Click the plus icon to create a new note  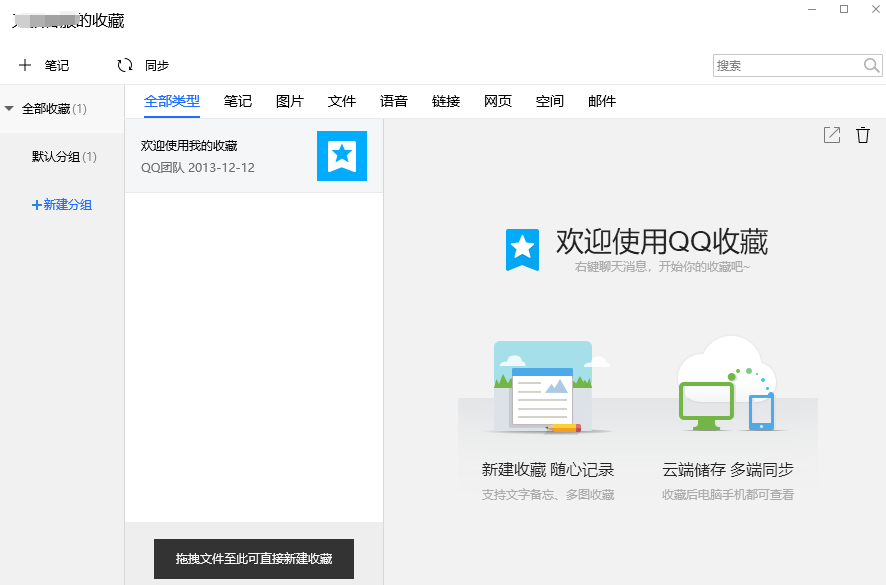click(25, 65)
